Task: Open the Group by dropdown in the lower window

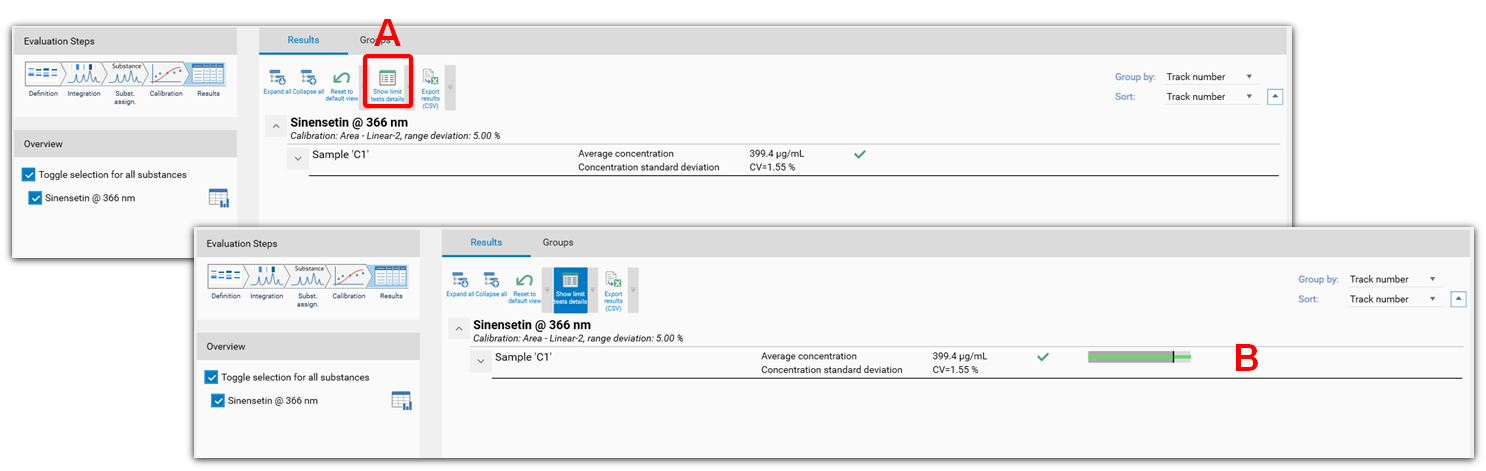Action: 1392,279
